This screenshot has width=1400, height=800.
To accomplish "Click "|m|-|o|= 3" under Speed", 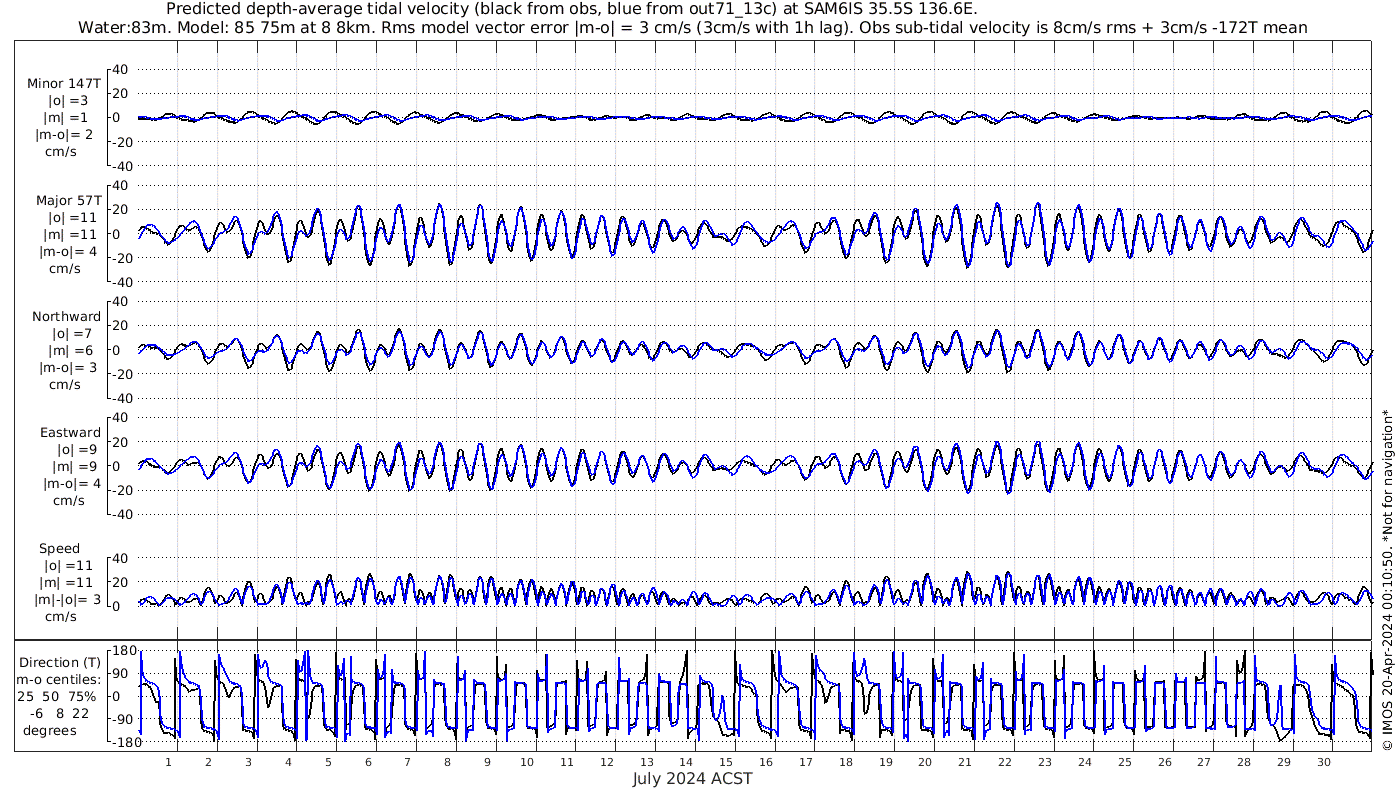I will coord(67,599).
